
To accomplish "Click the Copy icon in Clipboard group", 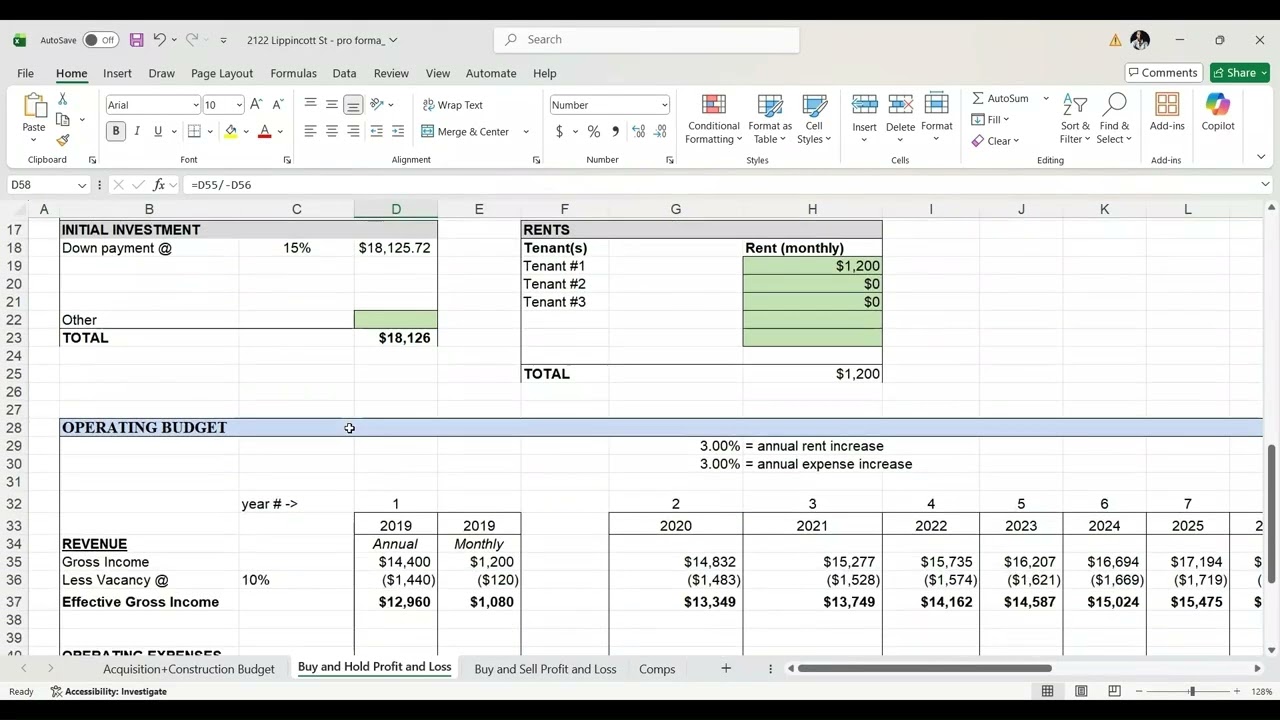I will (63, 120).
